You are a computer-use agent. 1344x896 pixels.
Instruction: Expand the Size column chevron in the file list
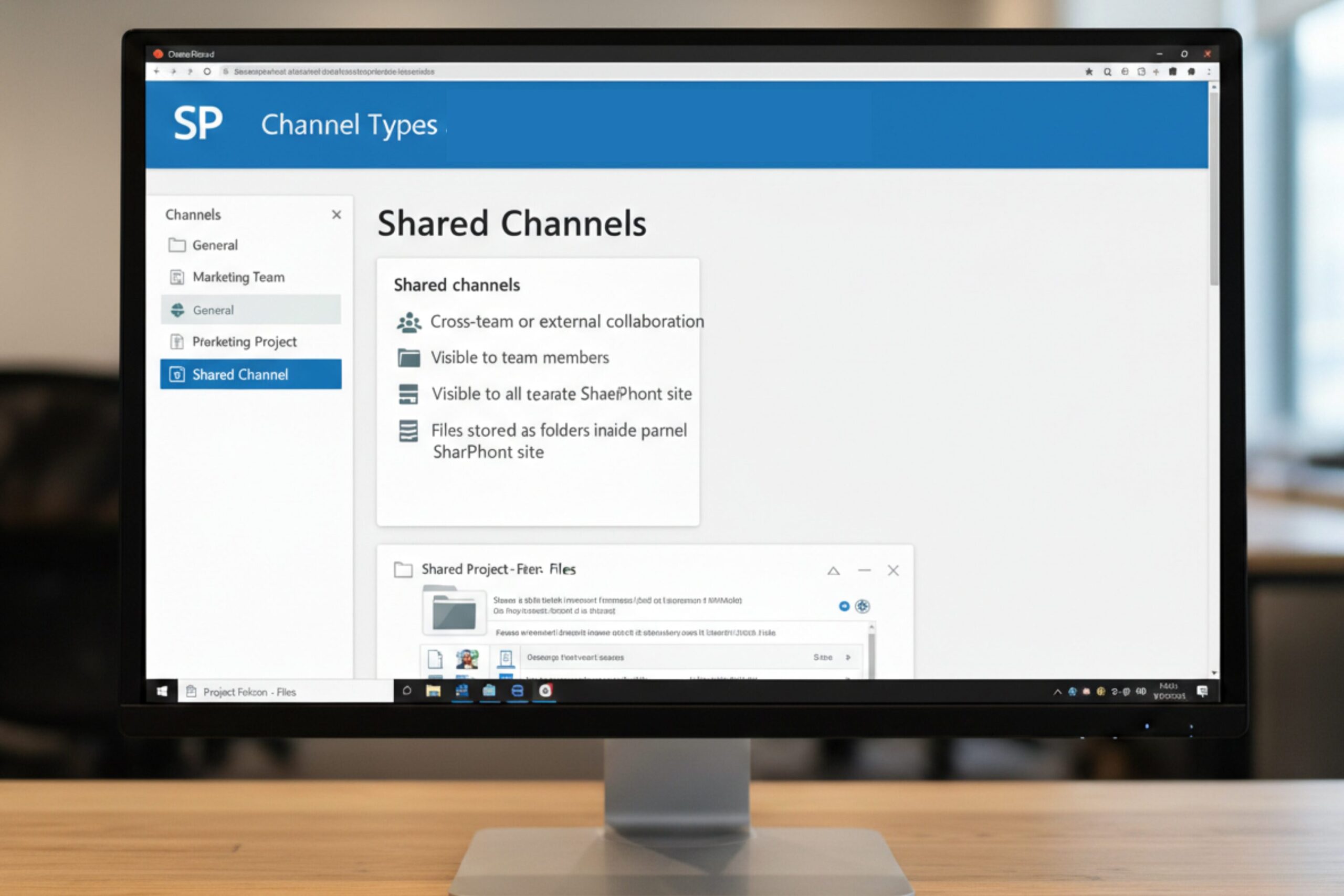[849, 657]
